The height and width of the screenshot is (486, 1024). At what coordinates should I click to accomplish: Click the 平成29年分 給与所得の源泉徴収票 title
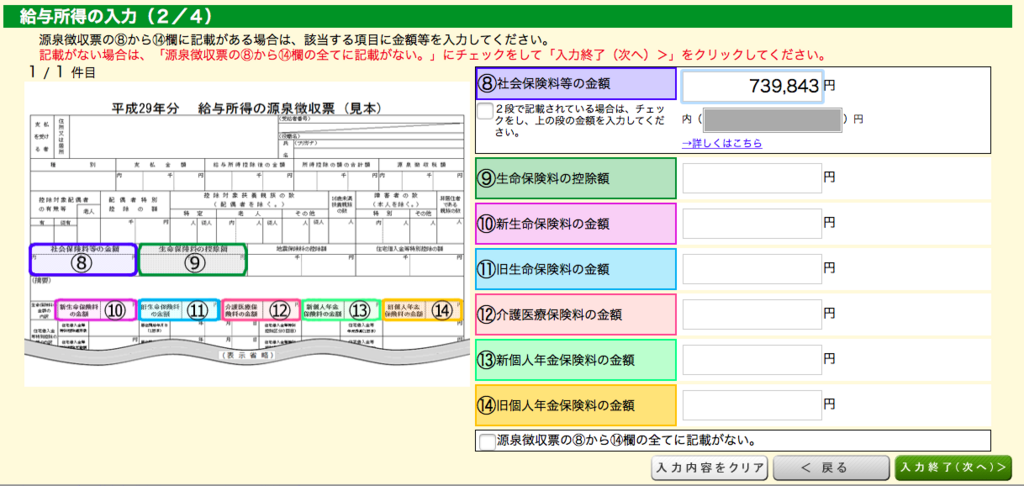pos(247,108)
